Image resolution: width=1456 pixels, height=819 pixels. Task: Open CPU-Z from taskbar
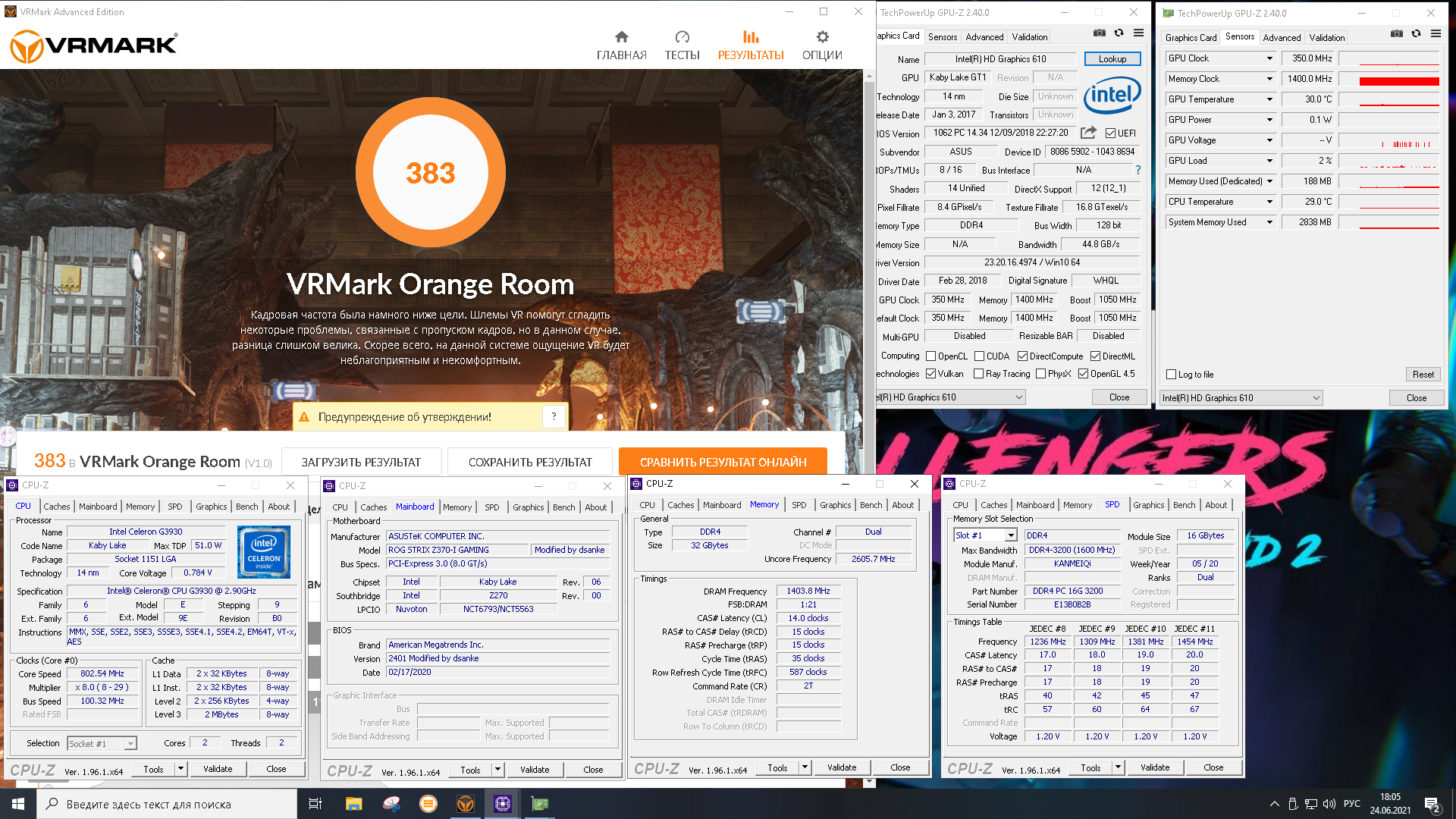503,804
